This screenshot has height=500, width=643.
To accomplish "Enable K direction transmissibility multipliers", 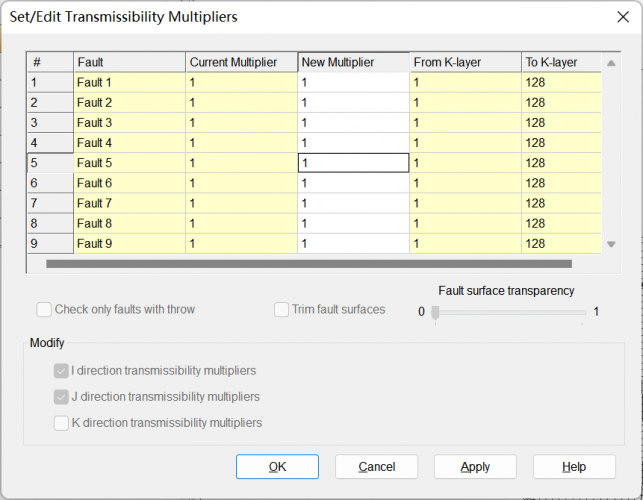I will [62, 423].
